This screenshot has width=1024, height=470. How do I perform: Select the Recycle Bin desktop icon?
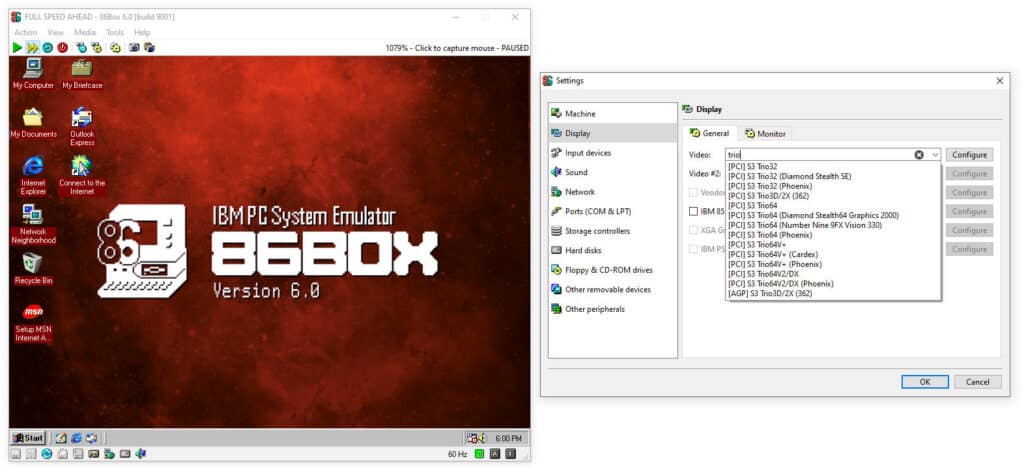[x=33, y=269]
